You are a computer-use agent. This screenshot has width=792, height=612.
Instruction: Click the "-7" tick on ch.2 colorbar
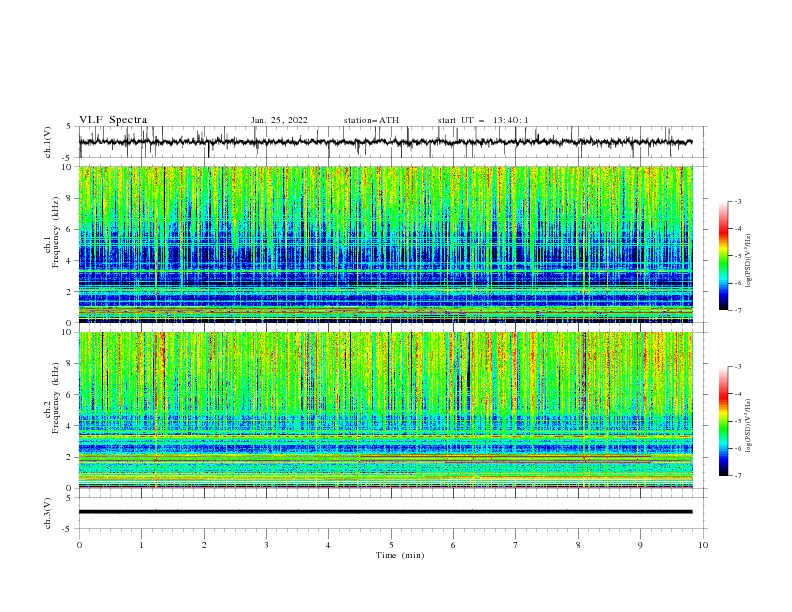[x=737, y=475]
